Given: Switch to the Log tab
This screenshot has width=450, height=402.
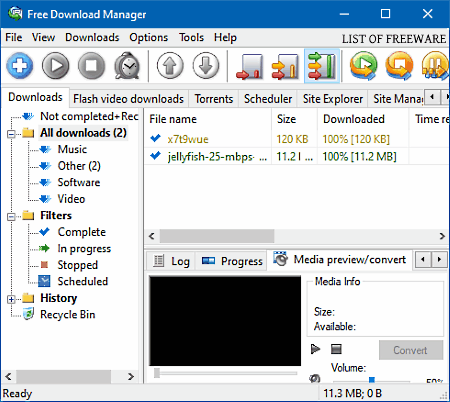Looking at the screenshot, I should click(171, 261).
